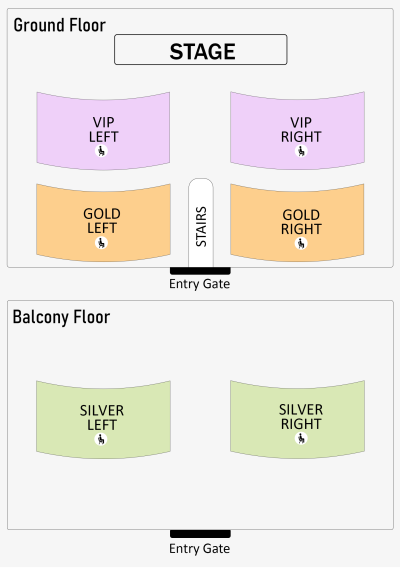Viewport: 400px width, 568px height.
Task: Click the STAGE box
Action: [x=201, y=50]
